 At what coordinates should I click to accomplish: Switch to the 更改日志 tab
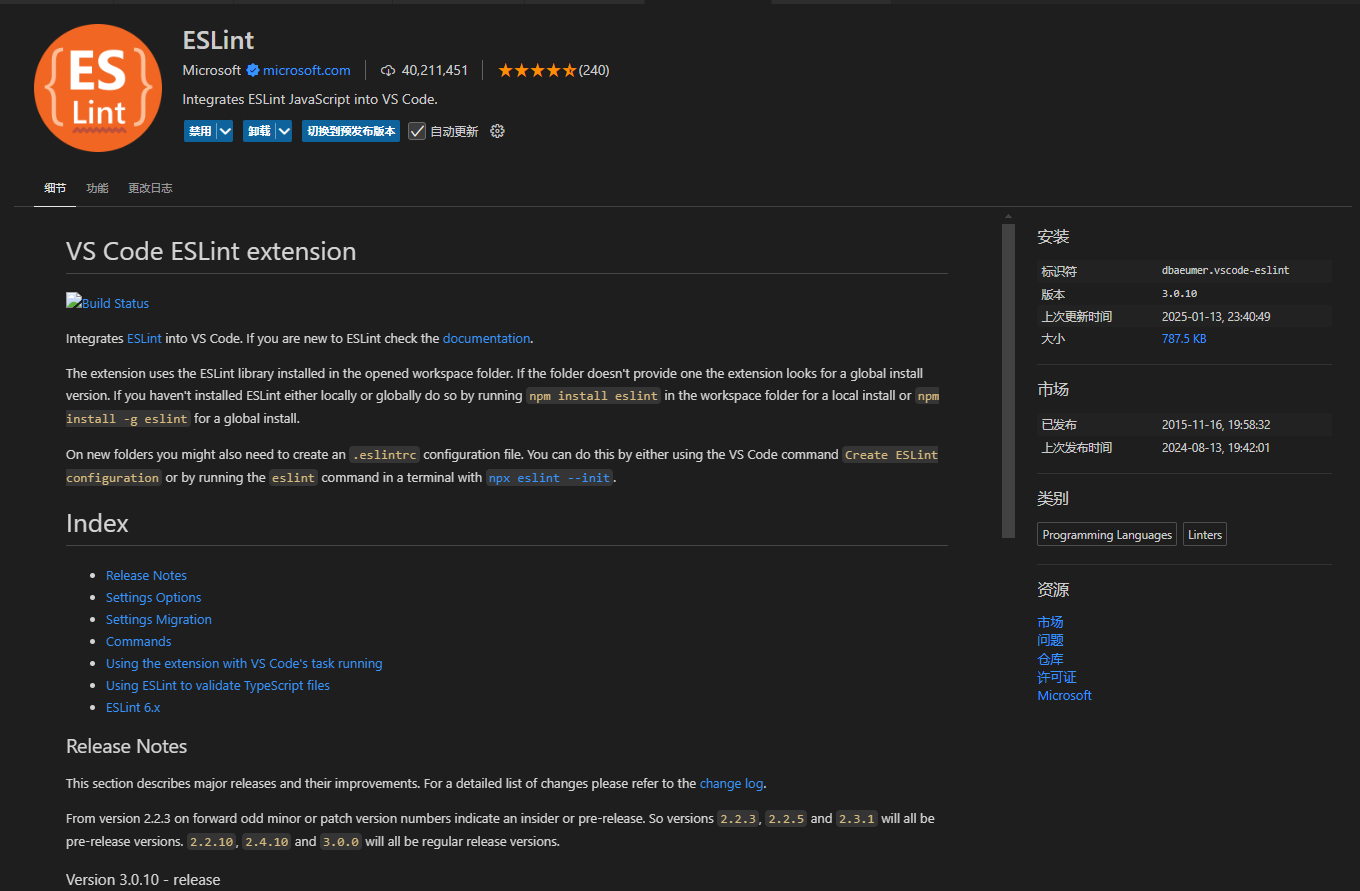150,188
